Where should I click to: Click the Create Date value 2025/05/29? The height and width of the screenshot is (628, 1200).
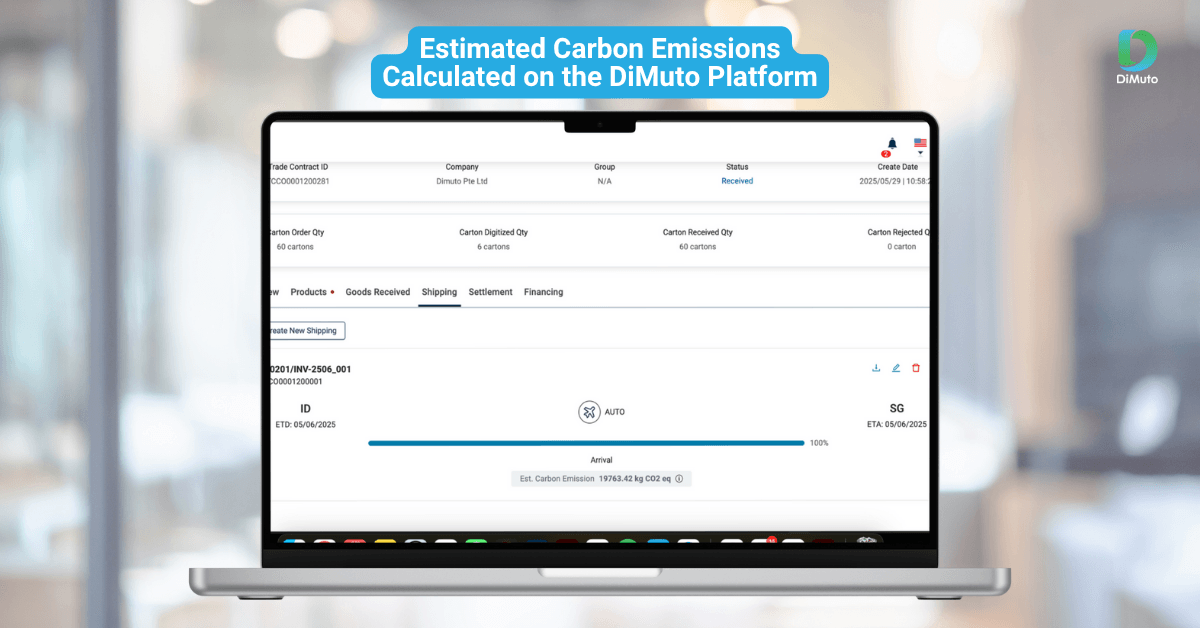tap(895, 181)
